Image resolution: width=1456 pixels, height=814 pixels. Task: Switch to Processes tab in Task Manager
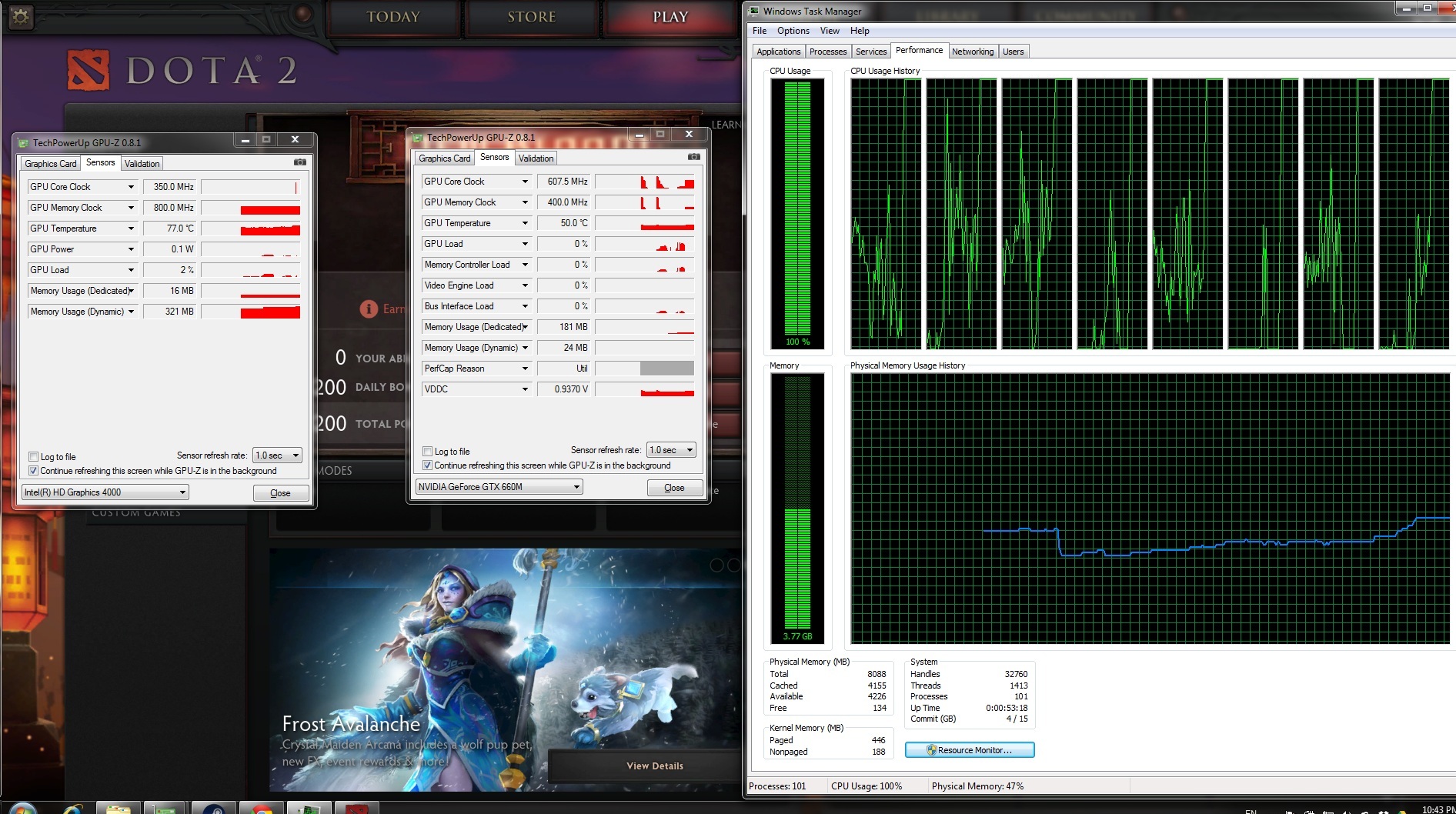(828, 52)
